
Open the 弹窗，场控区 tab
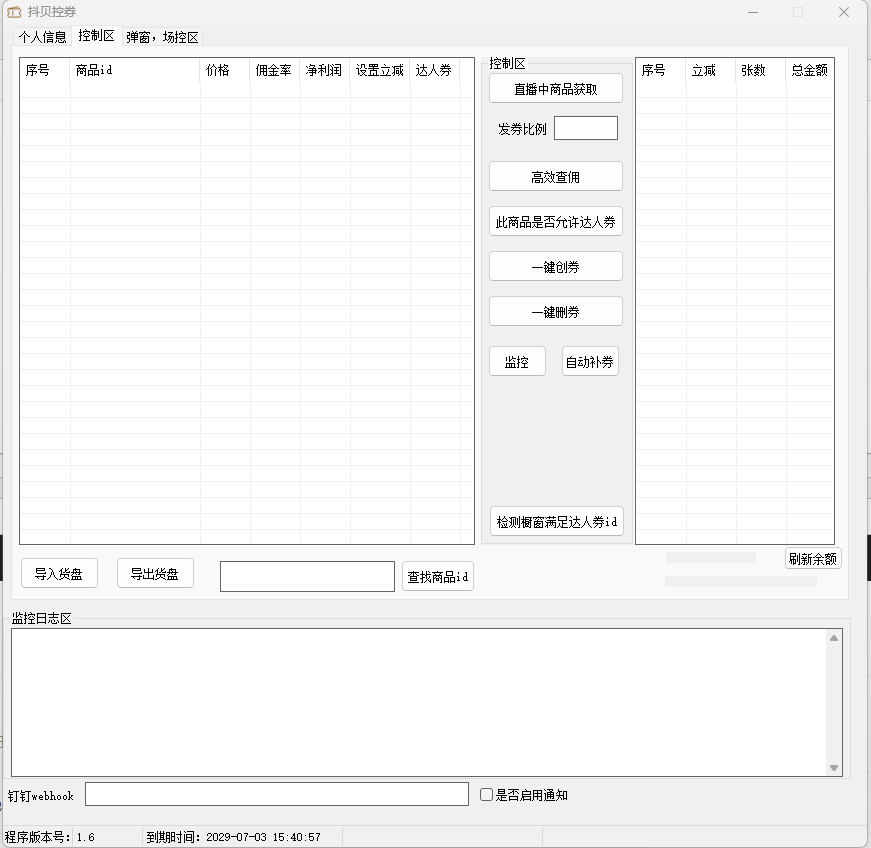162,37
